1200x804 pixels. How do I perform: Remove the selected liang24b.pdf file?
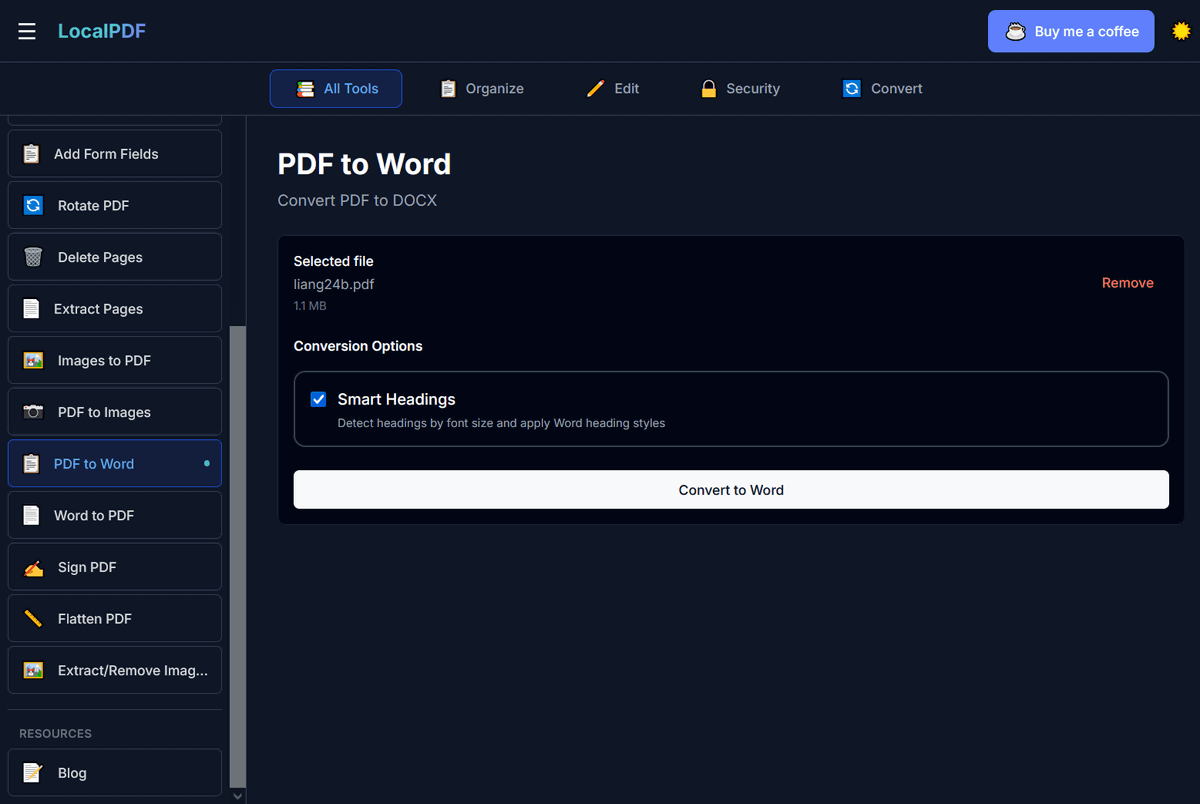click(x=1127, y=283)
